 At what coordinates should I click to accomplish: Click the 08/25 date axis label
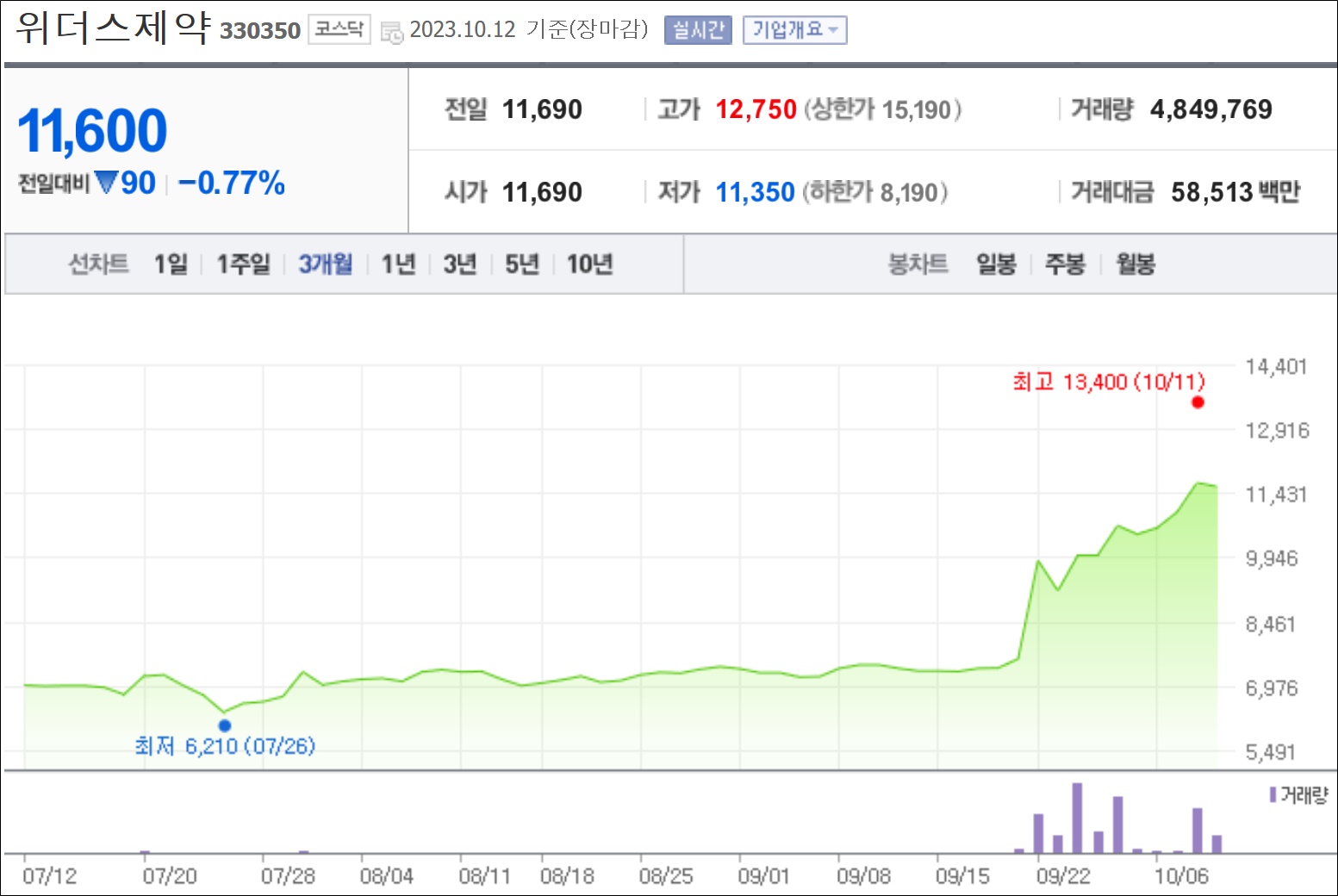click(666, 876)
